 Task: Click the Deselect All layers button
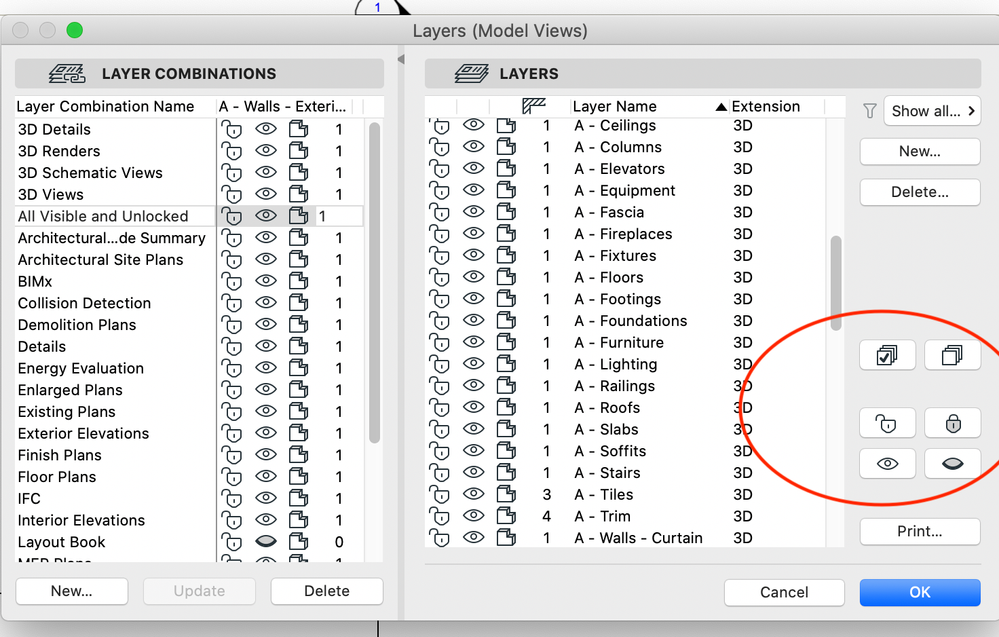point(952,355)
